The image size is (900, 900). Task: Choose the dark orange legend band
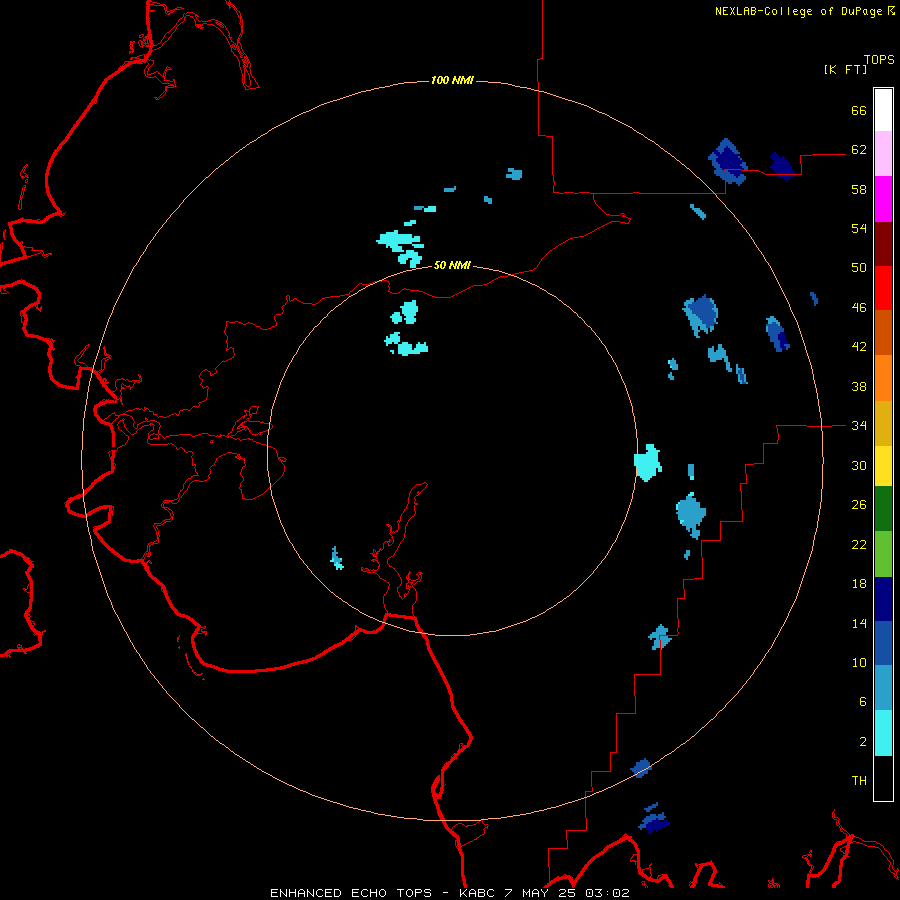click(883, 332)
